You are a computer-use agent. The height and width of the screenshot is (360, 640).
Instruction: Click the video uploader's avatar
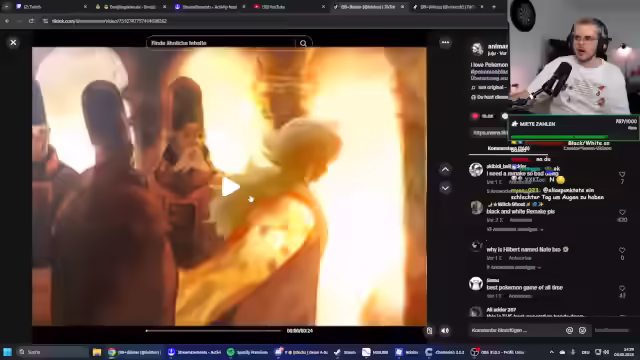click(x=478, y=49)
